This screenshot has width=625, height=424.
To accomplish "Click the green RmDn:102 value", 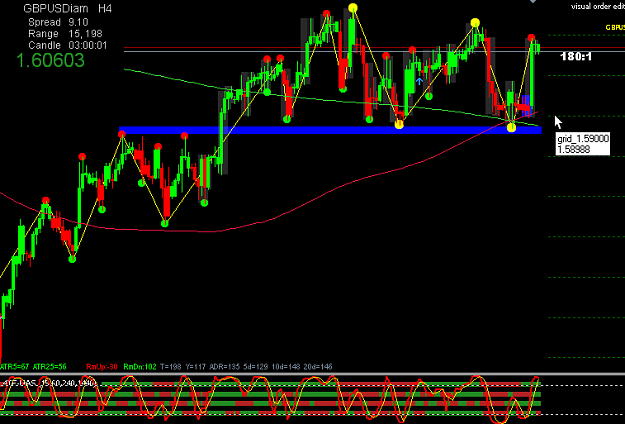I will click(x=140, y=367).
